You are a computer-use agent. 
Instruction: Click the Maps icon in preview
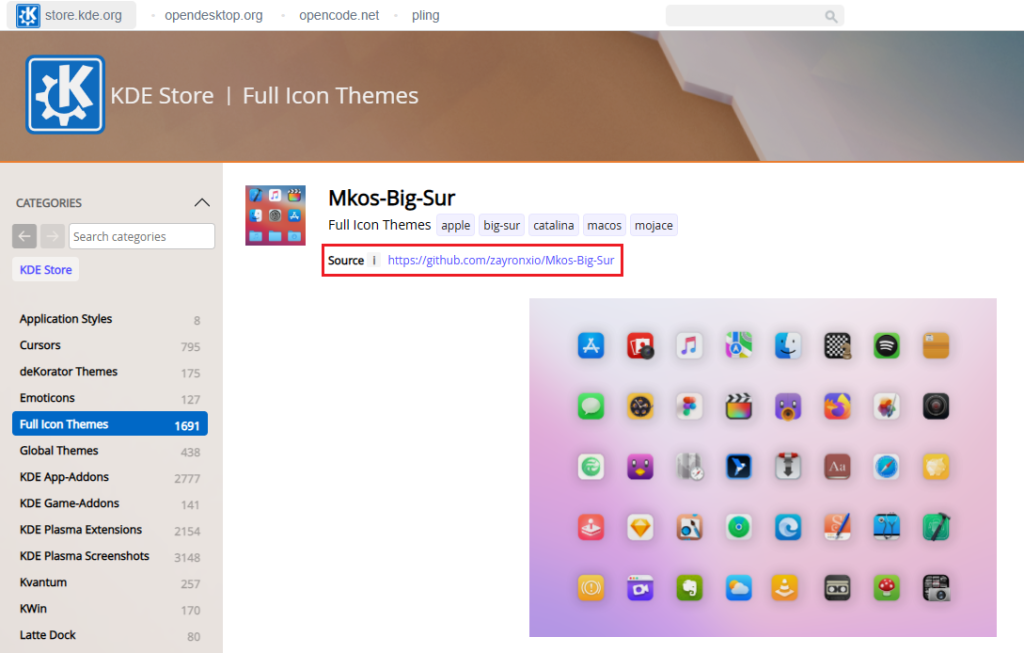click(x=739, y=345)
